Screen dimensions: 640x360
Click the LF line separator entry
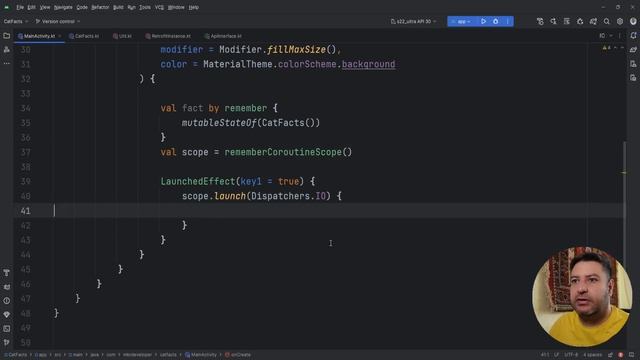coord(557,355)
